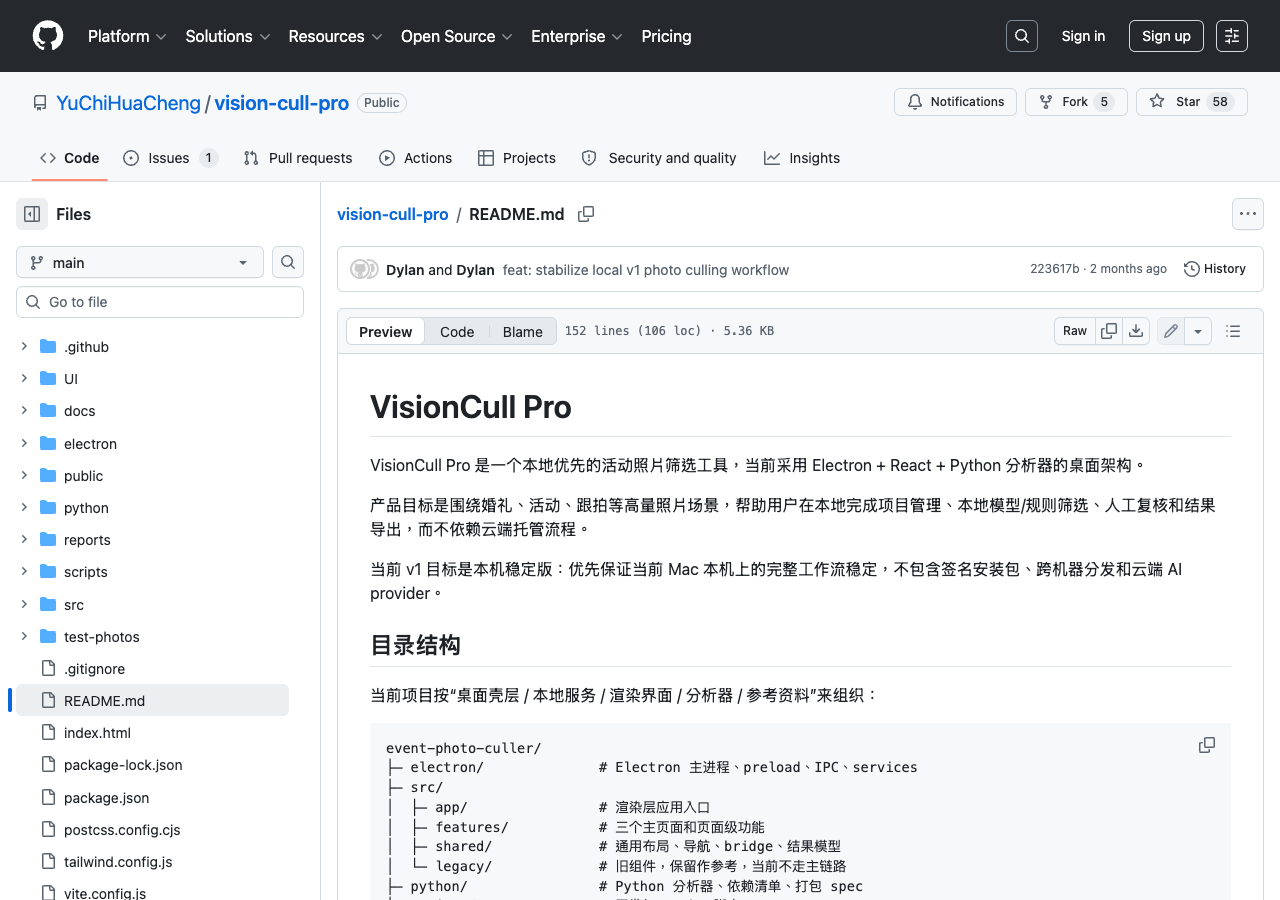
Task: Select the Code repository tab
Action: pos(70,158)
